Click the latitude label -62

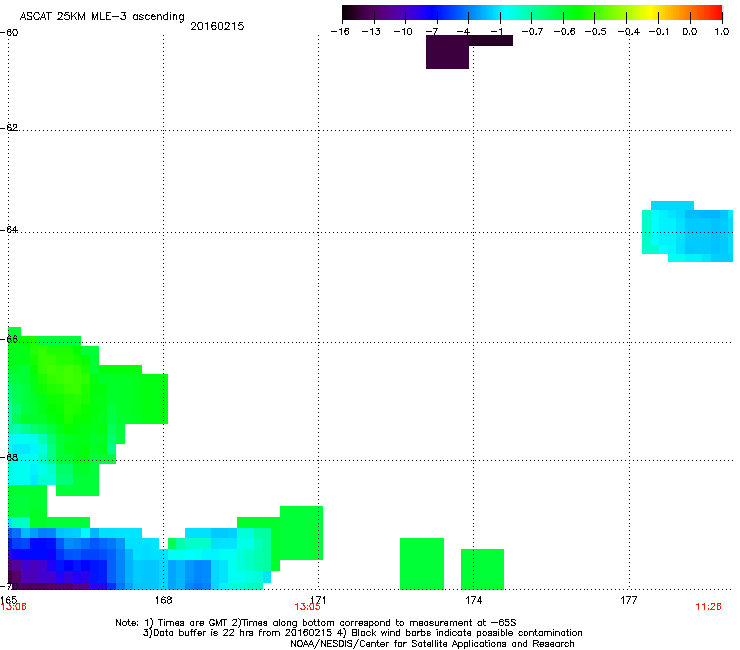point(9,127)
